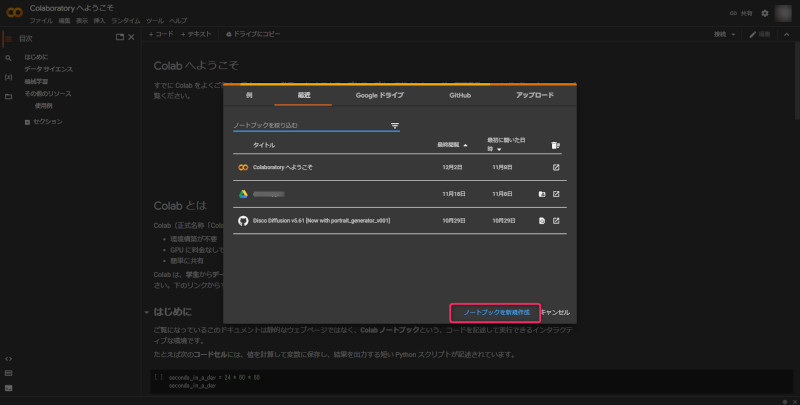Collapse the header with the chevron-up toggle
Viewport: 800px width, 405px height.
pyautogui.click(x=786, y=35)
